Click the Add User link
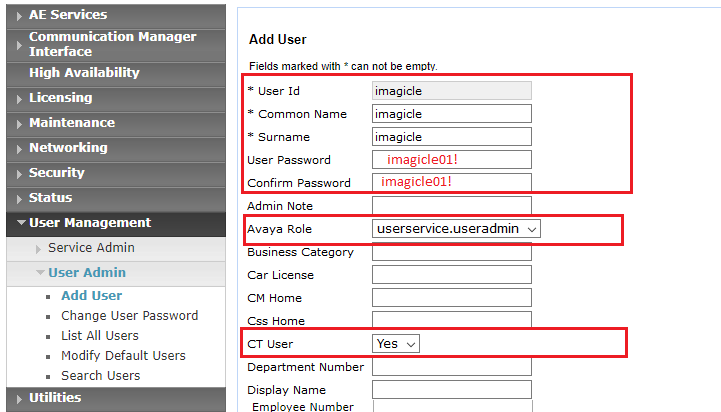The height and width of the screenshot is (412, 721). tap(92, 296)
